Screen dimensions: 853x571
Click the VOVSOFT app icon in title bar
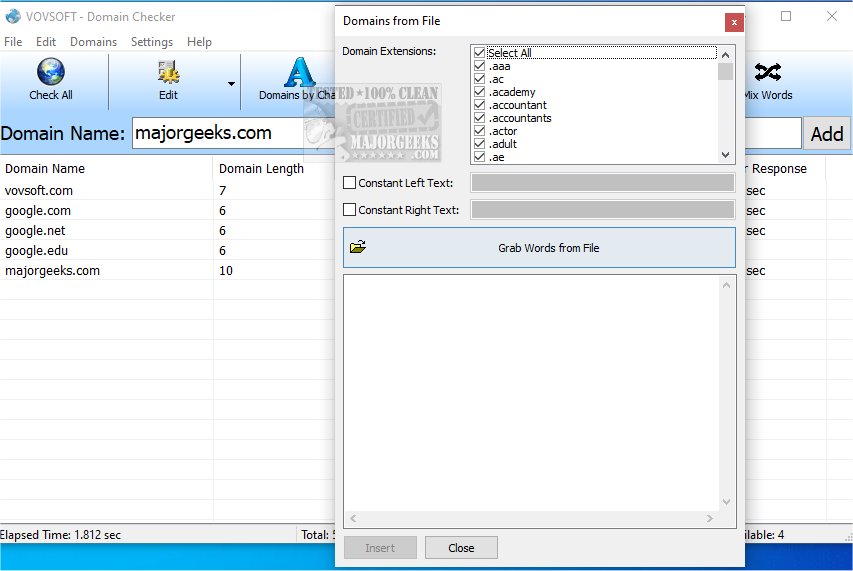[13, 16]
